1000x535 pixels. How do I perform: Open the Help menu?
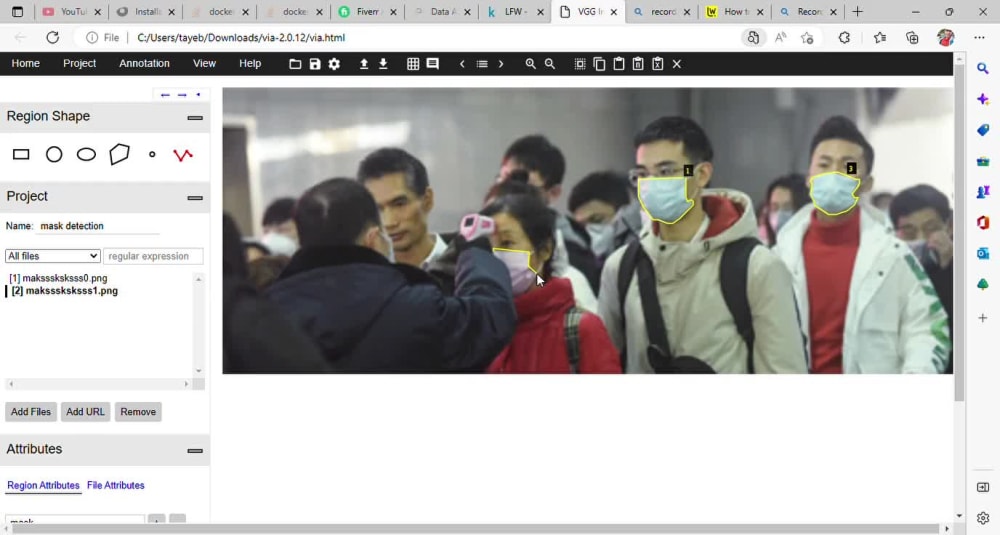coord(250,63)
